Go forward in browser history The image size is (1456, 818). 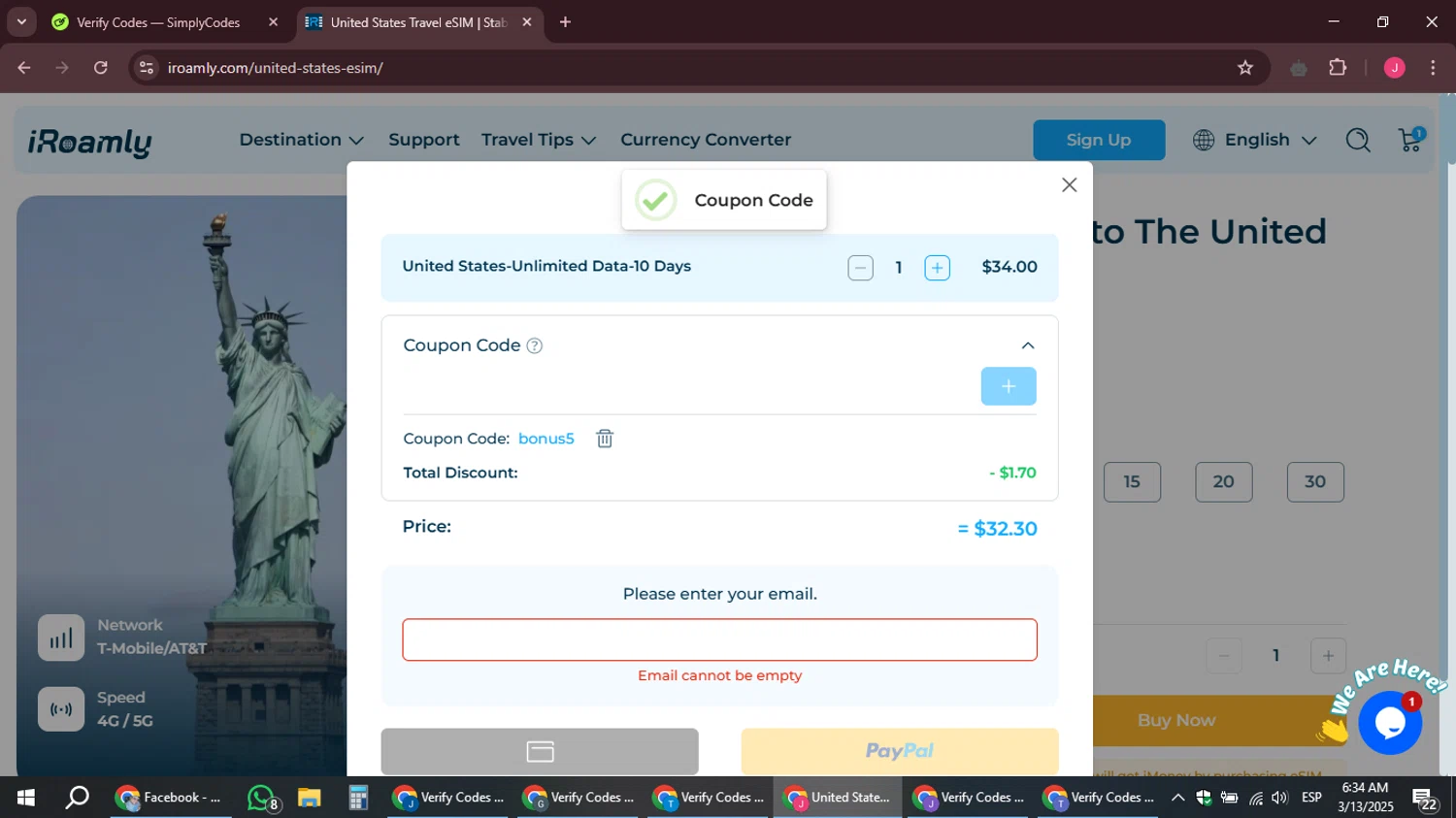[62, 68]
